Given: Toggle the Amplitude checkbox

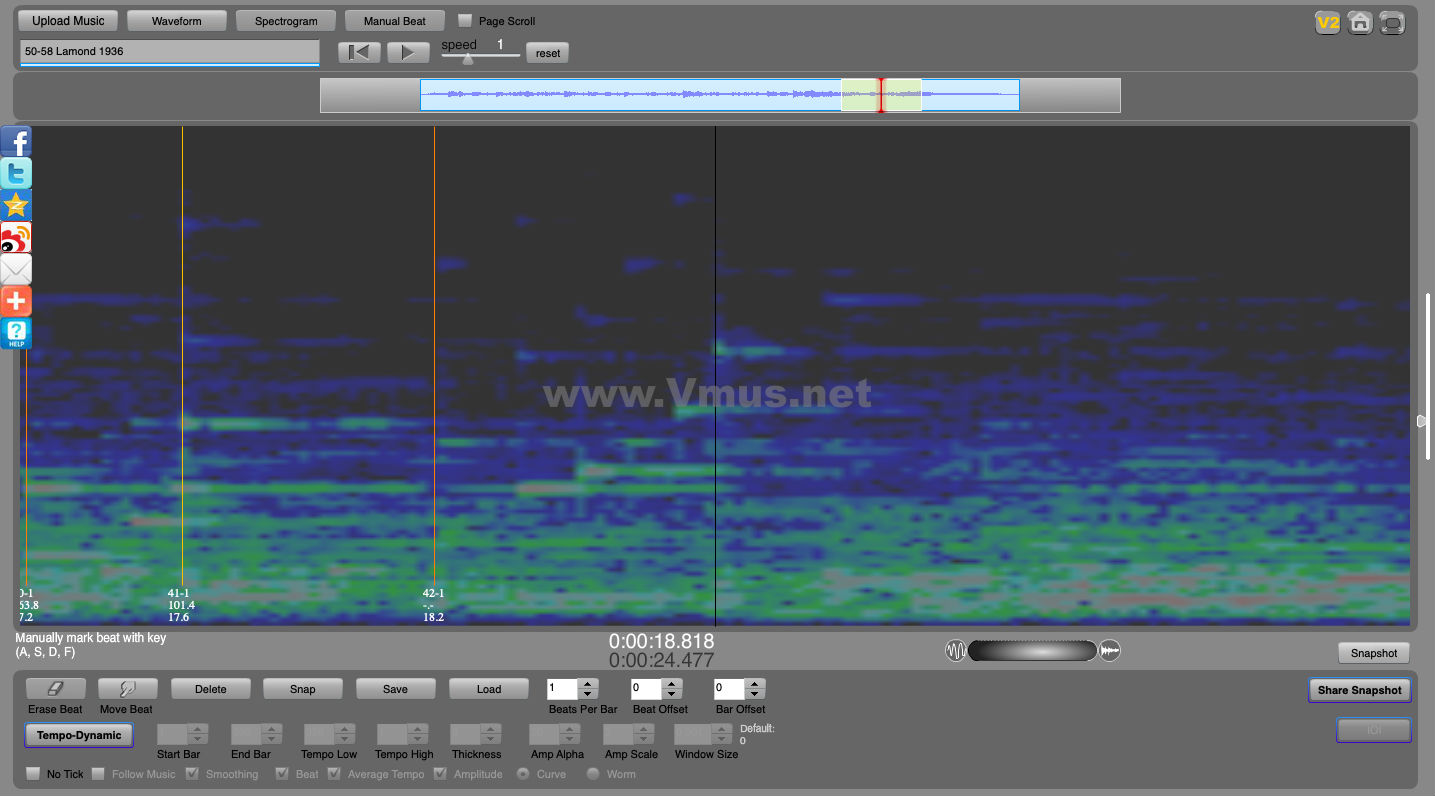Looking at the screenshot, I should (x=440, y=774).
